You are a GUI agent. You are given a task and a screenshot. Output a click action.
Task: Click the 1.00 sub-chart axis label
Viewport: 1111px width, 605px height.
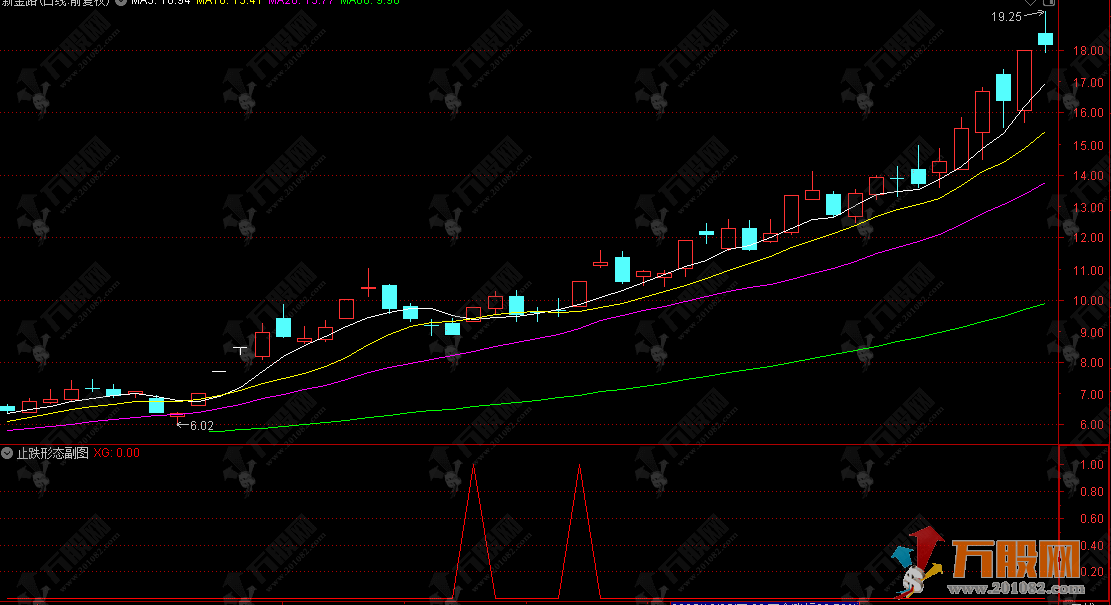tap(1091, 465)
